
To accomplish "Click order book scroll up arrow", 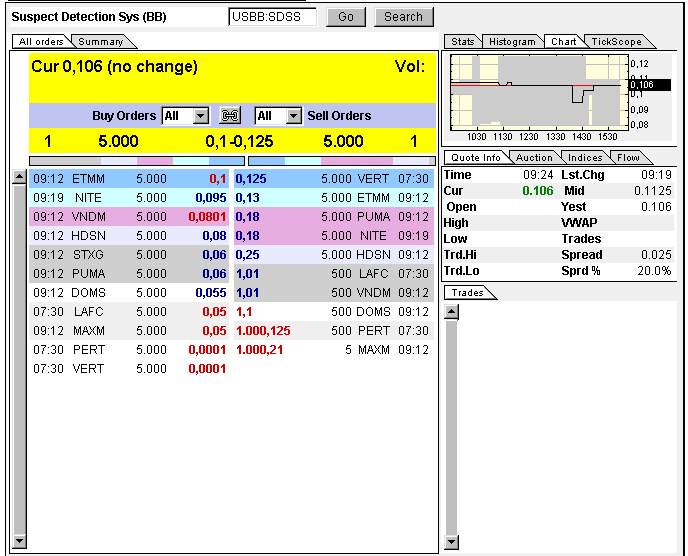I will click(19, 177).
